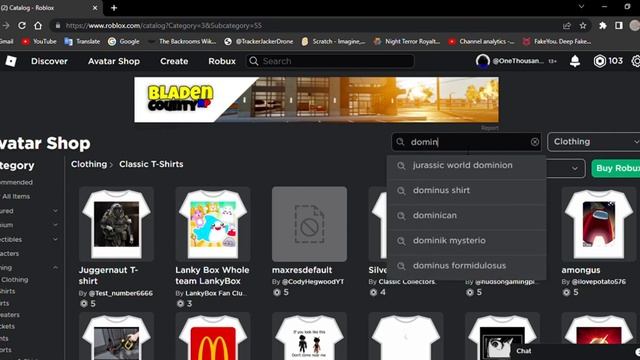
Task: Open the Robux balance icon showing 103
Action: pos(599,61)
